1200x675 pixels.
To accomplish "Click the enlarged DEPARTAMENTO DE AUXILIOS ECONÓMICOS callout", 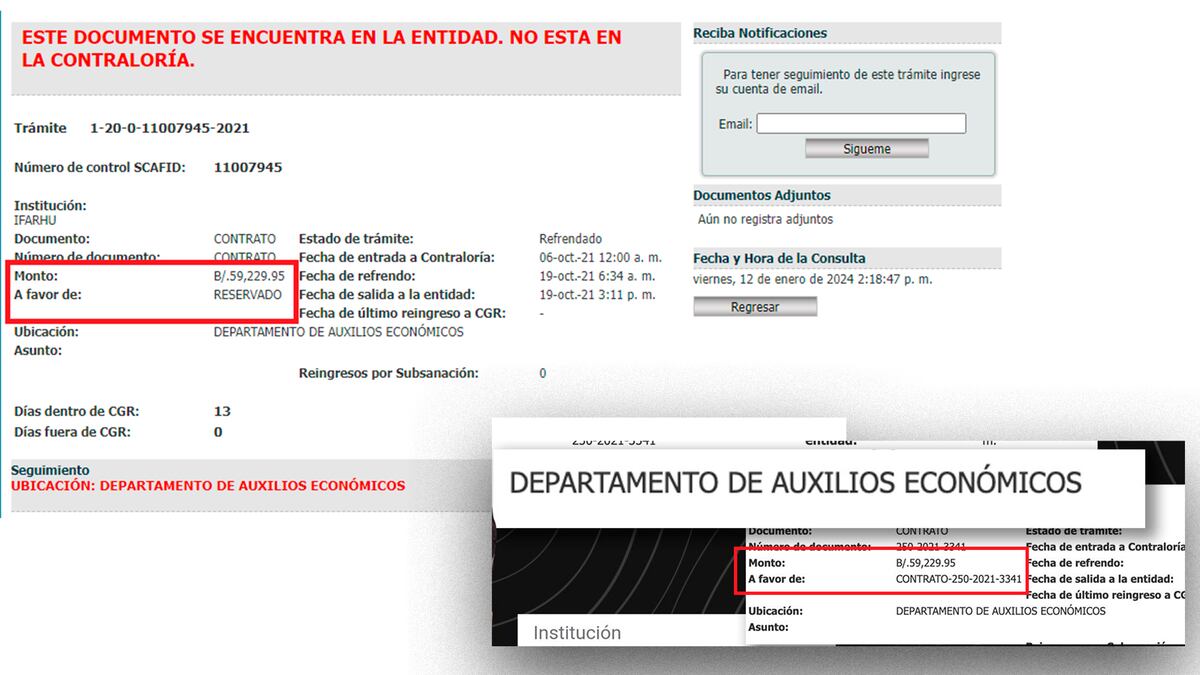I will pyautogui.click(x=795, y=483).
